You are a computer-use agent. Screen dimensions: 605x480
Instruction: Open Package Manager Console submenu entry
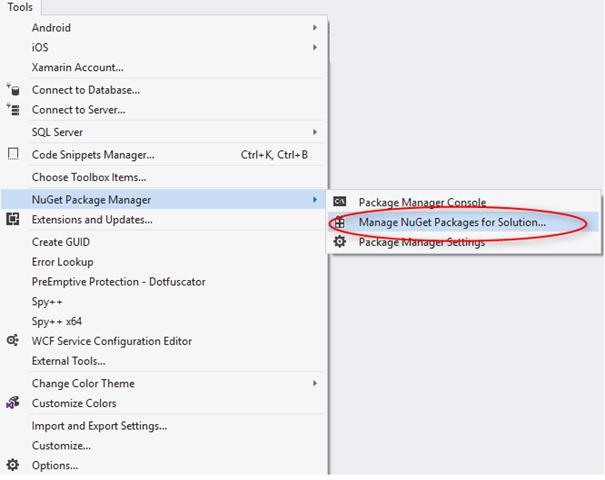[464, 202]
